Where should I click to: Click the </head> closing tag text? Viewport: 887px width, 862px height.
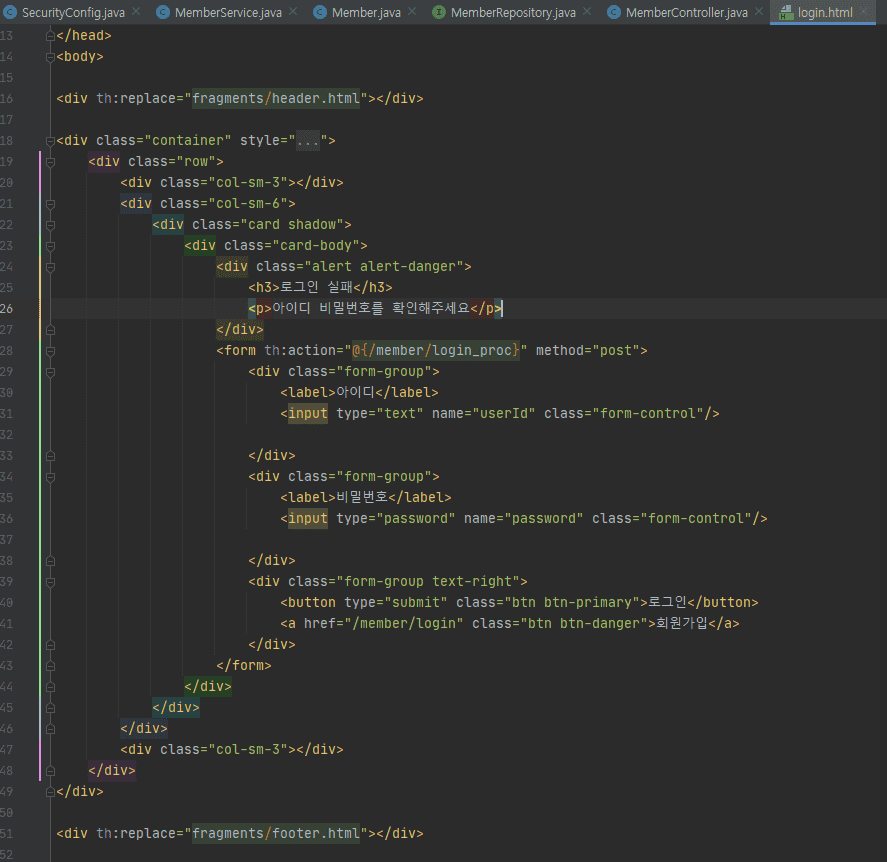coord(84,36)
